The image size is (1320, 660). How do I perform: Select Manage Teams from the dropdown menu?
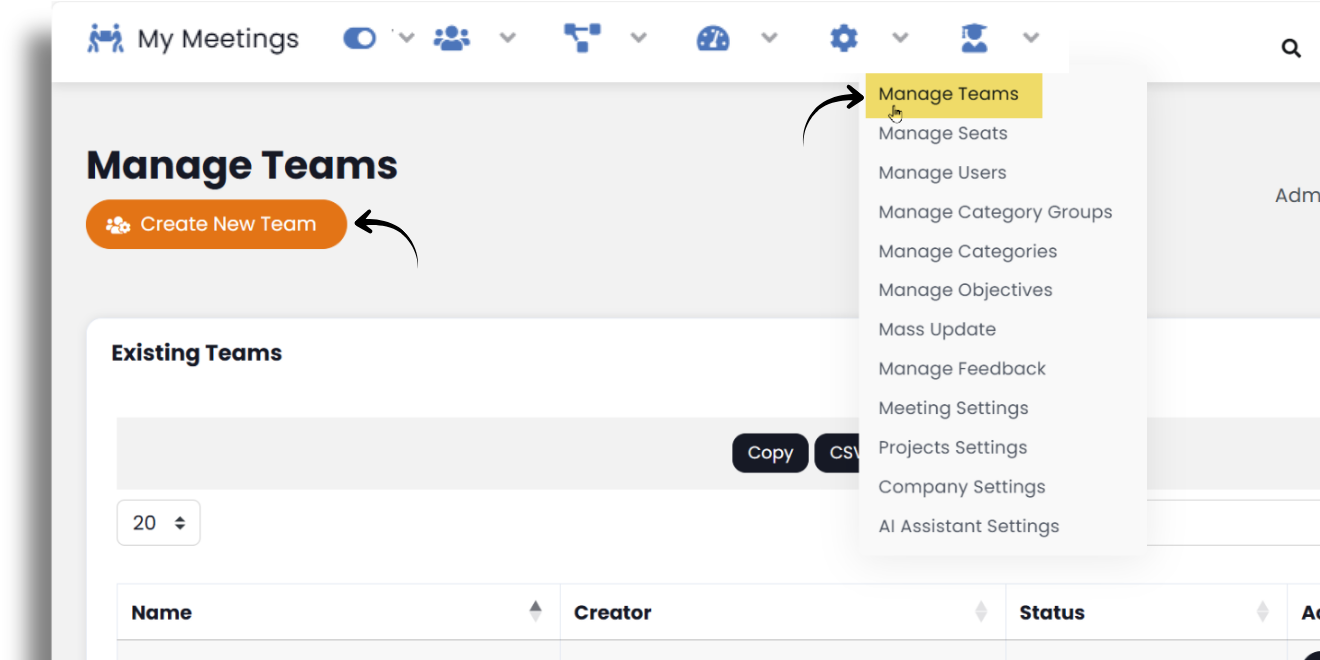pos(948,94)
